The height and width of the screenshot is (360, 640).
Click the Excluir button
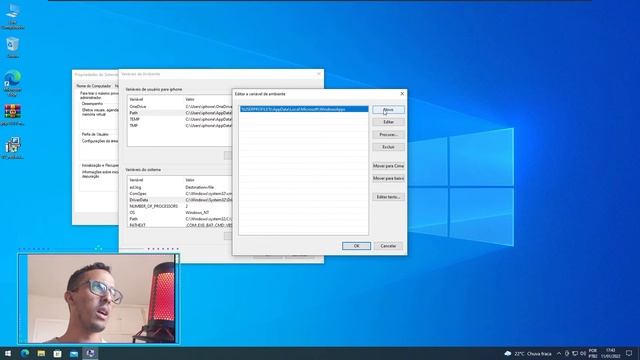click(388, 147)
